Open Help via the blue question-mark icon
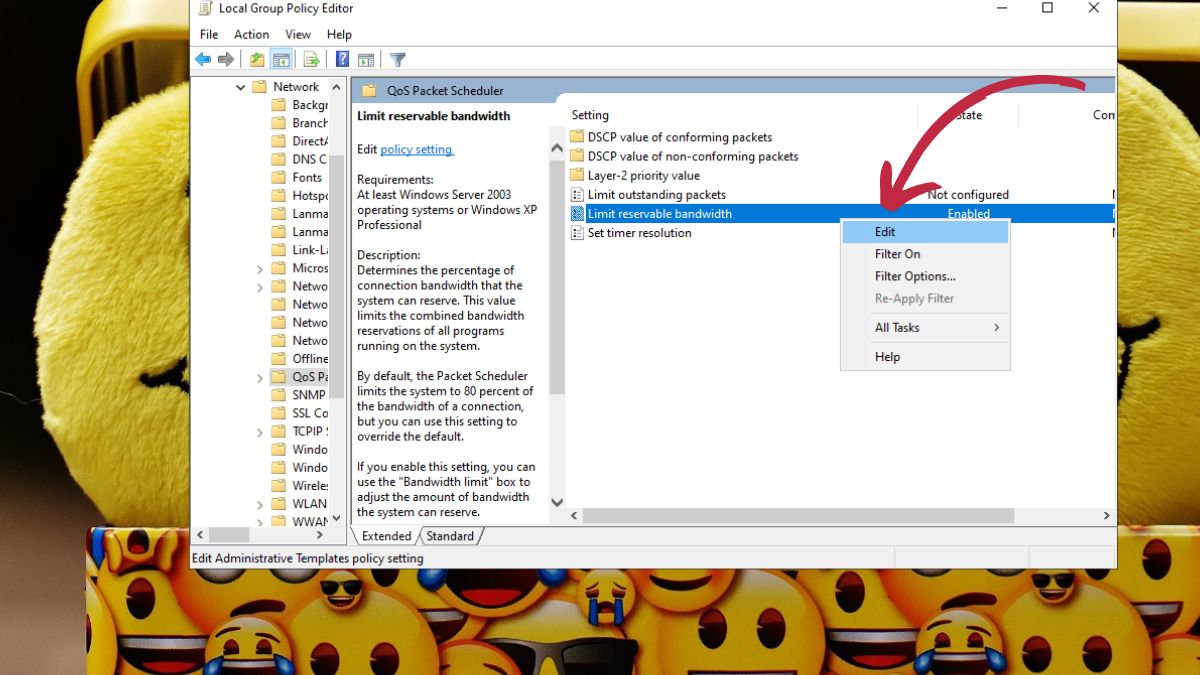Viewport: 1200px width, 675px height. pos(342,60)
